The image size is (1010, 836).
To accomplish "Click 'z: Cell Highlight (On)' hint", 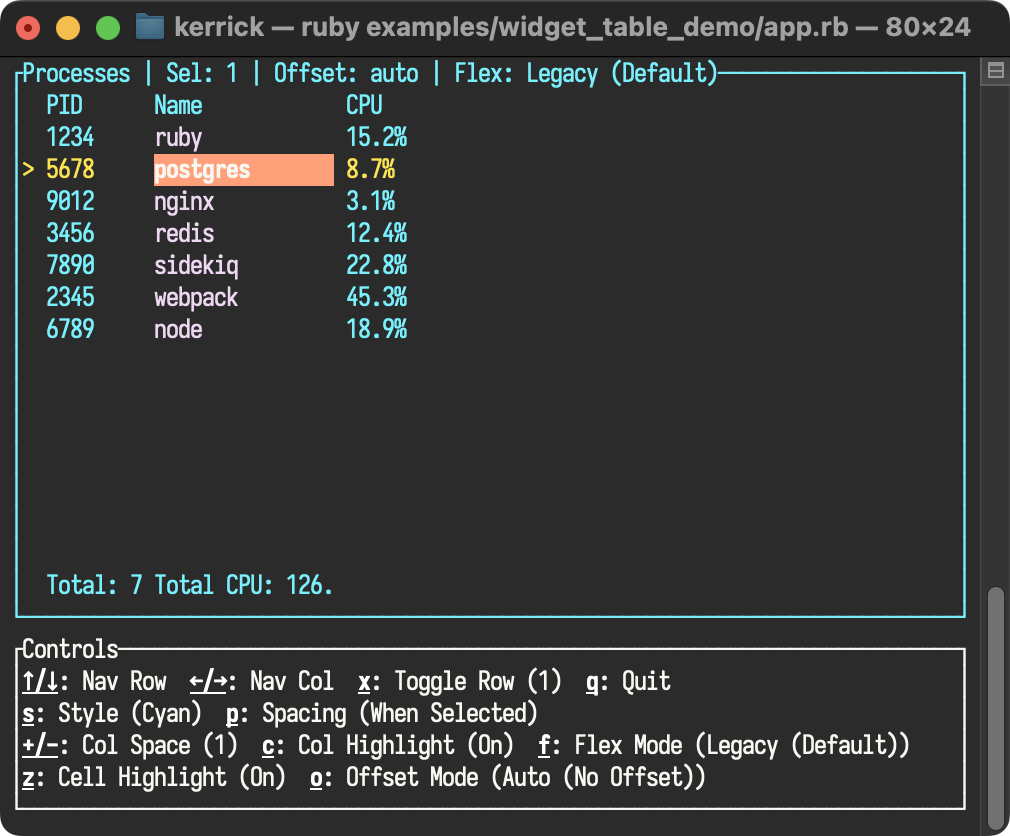I will [x=154, y=778].
